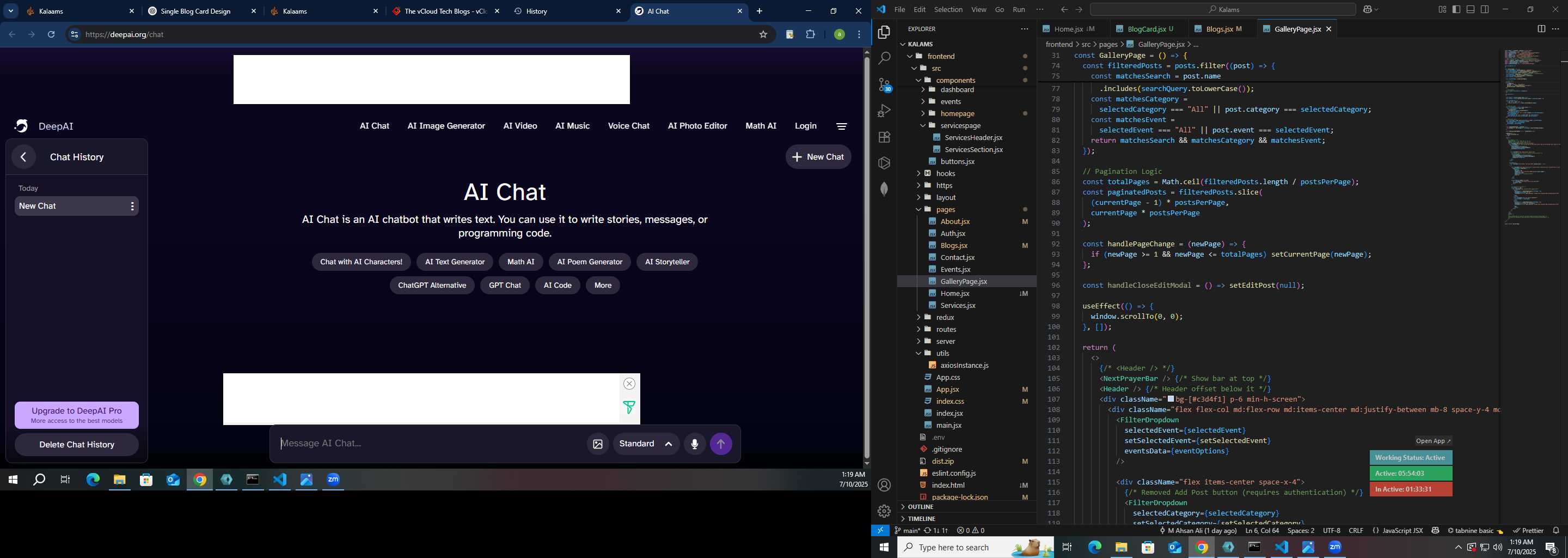This screenshot has width=1568, height=558.
Task: Open Run and Debug view in VS Code
Action: pyautogui.click(x=884, y=111)
